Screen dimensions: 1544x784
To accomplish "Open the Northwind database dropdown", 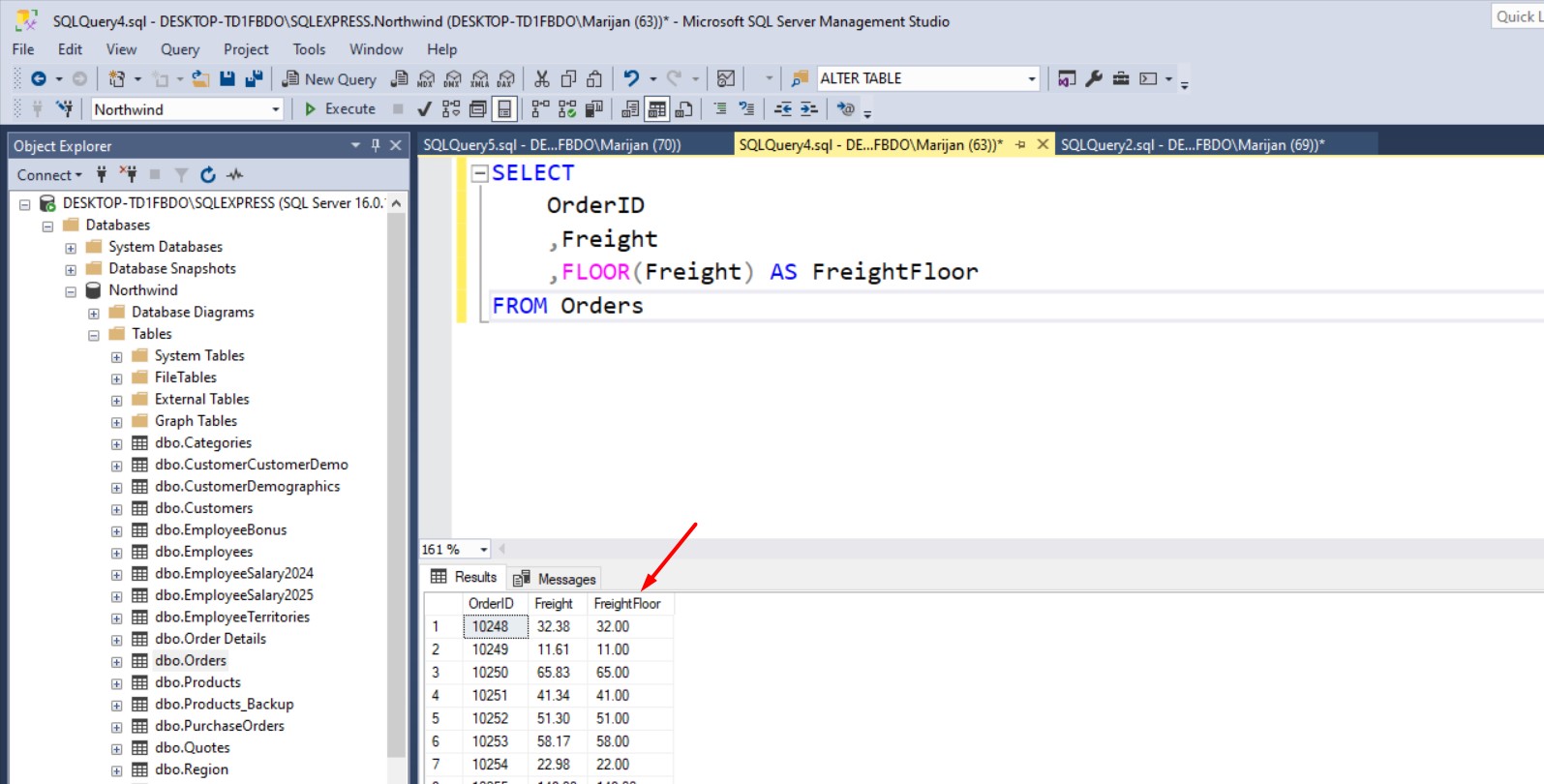I will (275, 109).
